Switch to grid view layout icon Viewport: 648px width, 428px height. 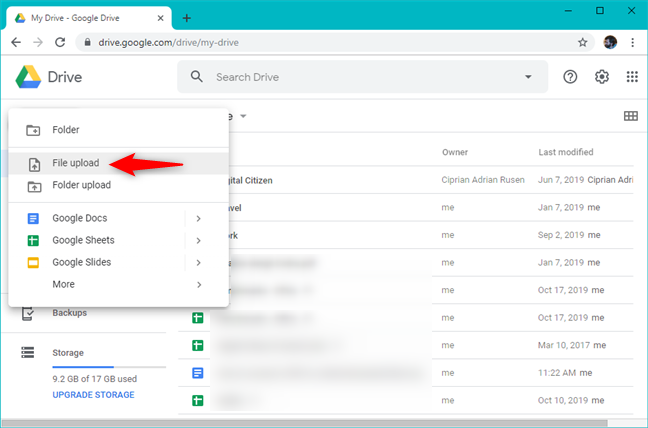(x=631, y=116)
